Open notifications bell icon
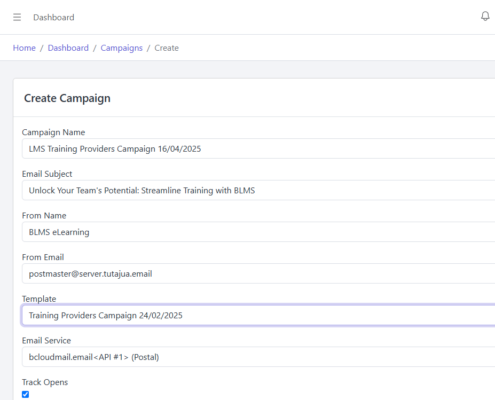Image resolution: width=495 pixels, height=400 pixels. [x=485, y=16]
